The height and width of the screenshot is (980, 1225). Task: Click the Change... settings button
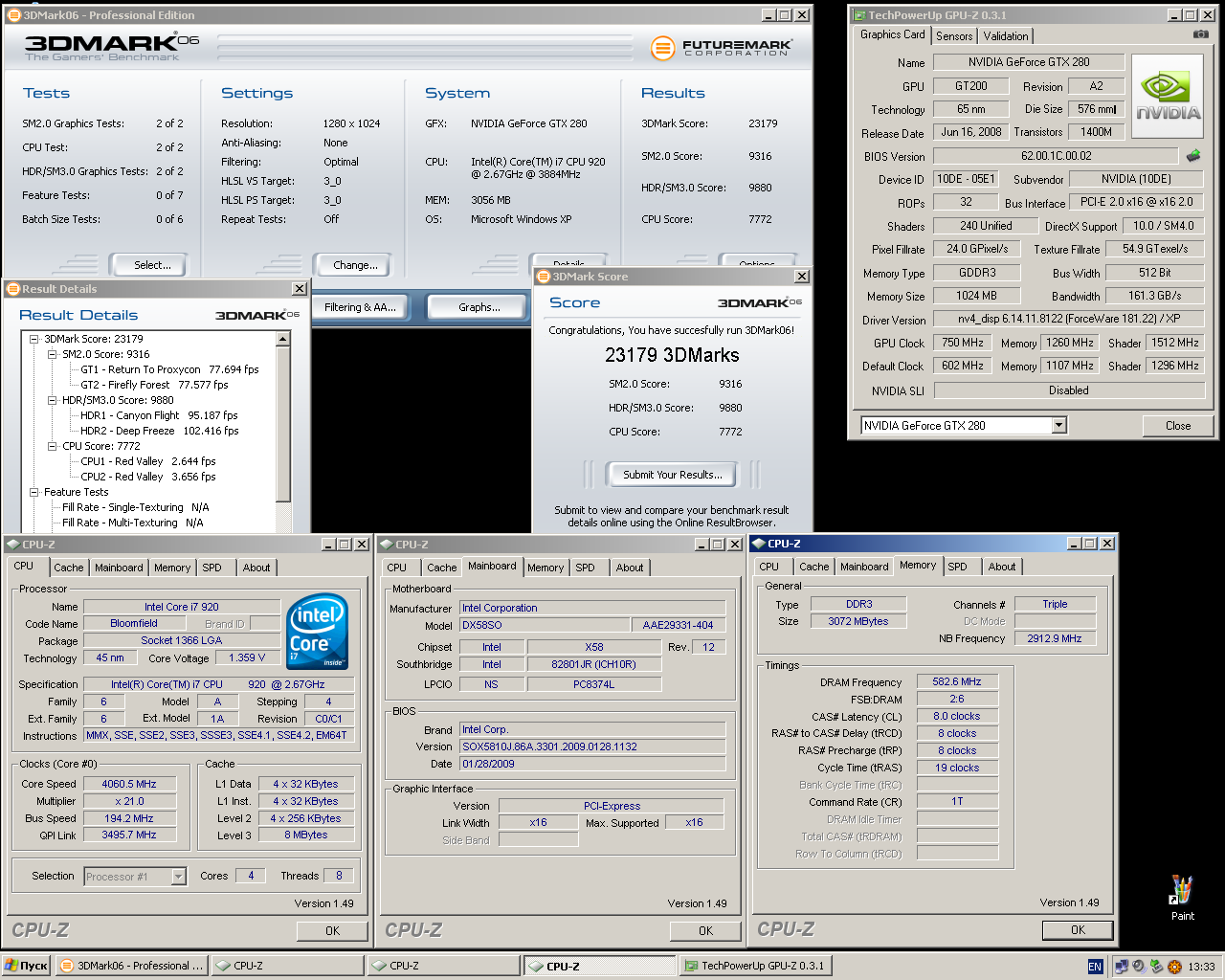pos(356,265)
